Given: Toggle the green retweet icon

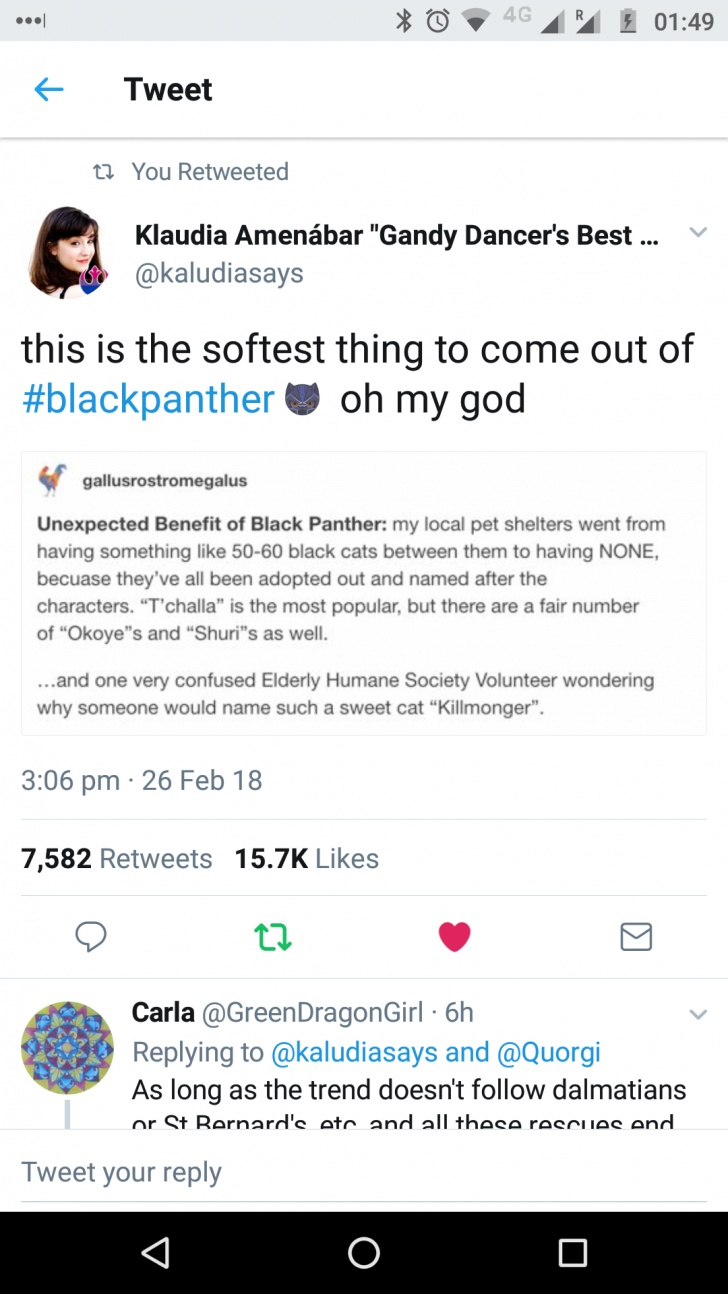Looking at the screenshot, I should [x=273, y=936].
